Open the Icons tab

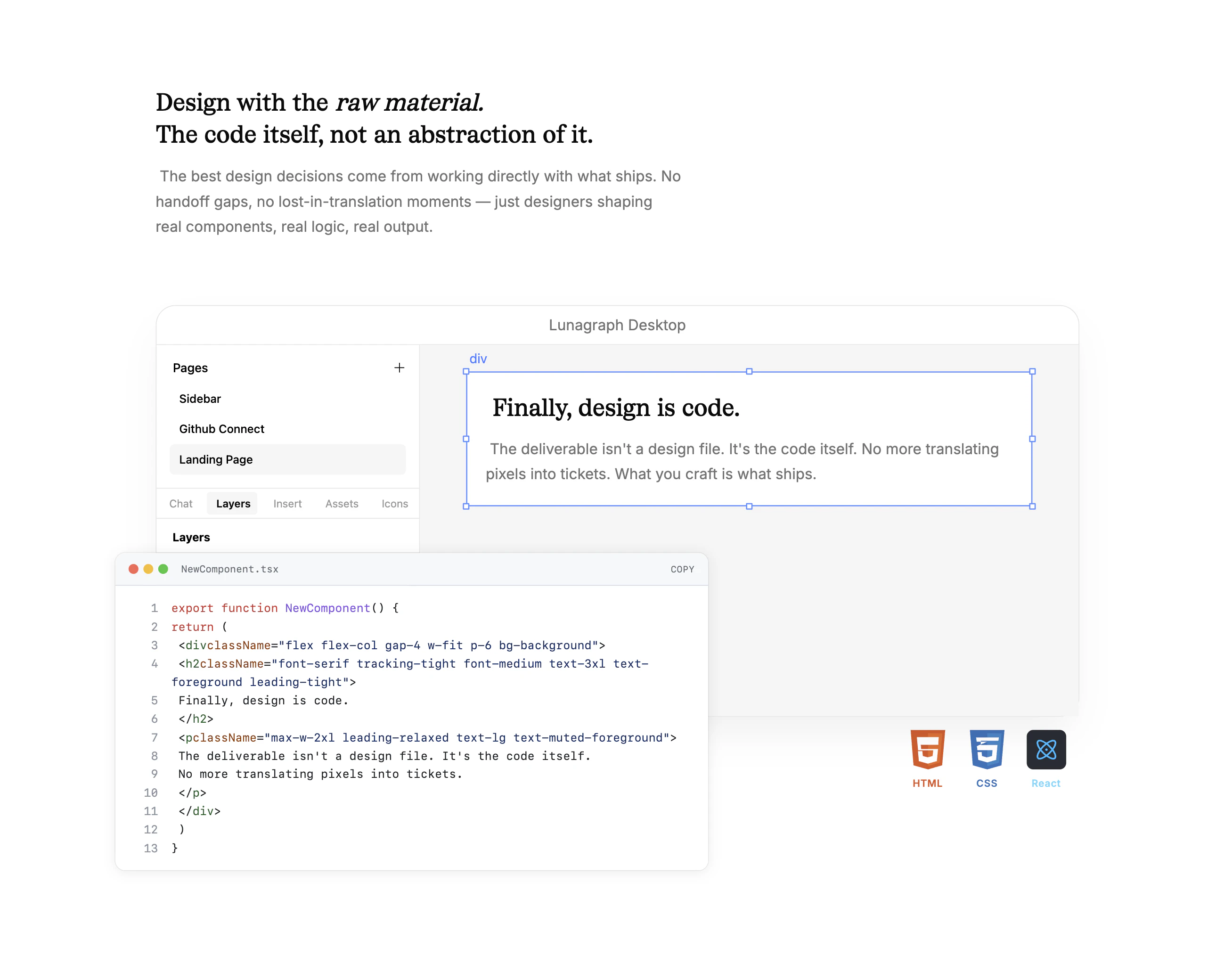tap(394, 504)
